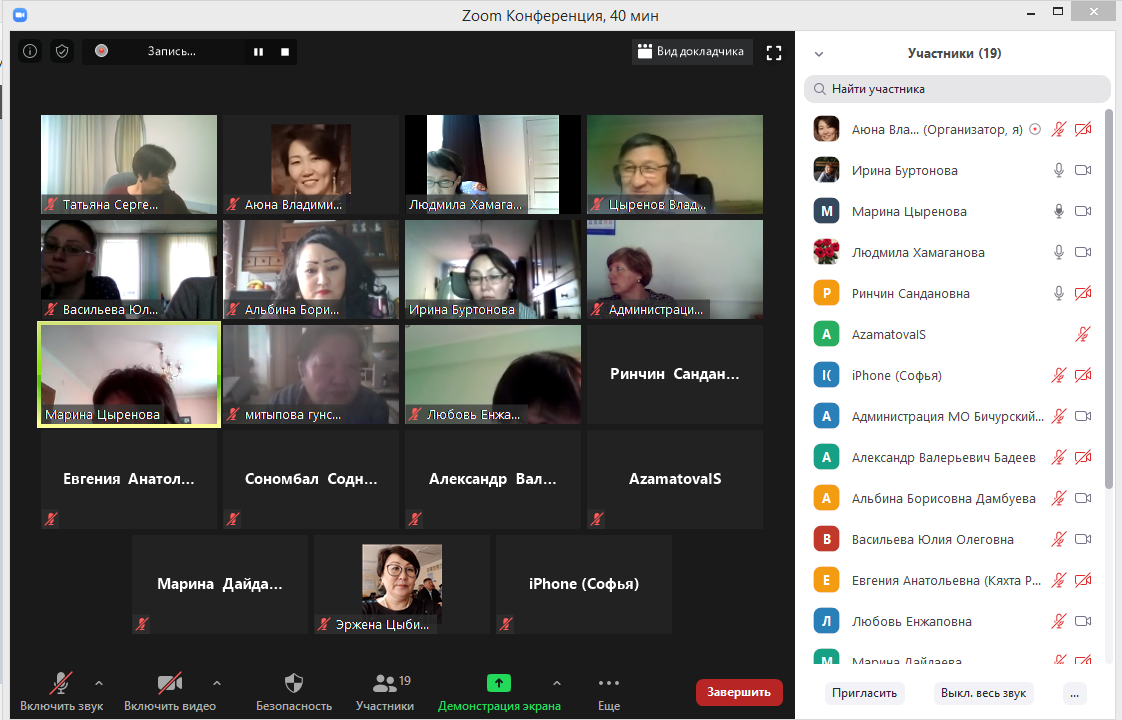Click the Завершить end meeting button
This screenshot has height=720, width=1122.
coord(739,692)
